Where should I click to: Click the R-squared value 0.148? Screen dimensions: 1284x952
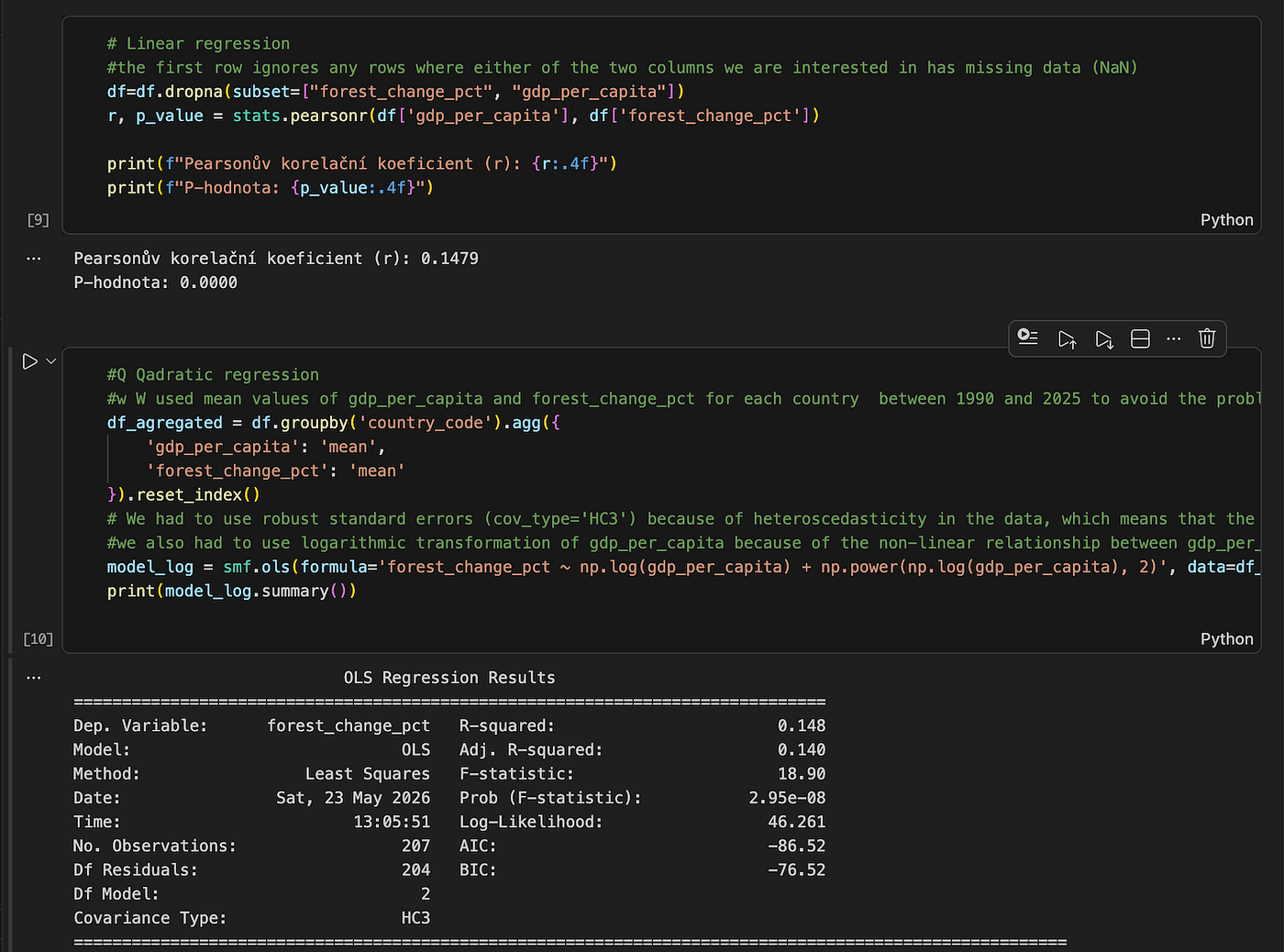coord(801,725)
